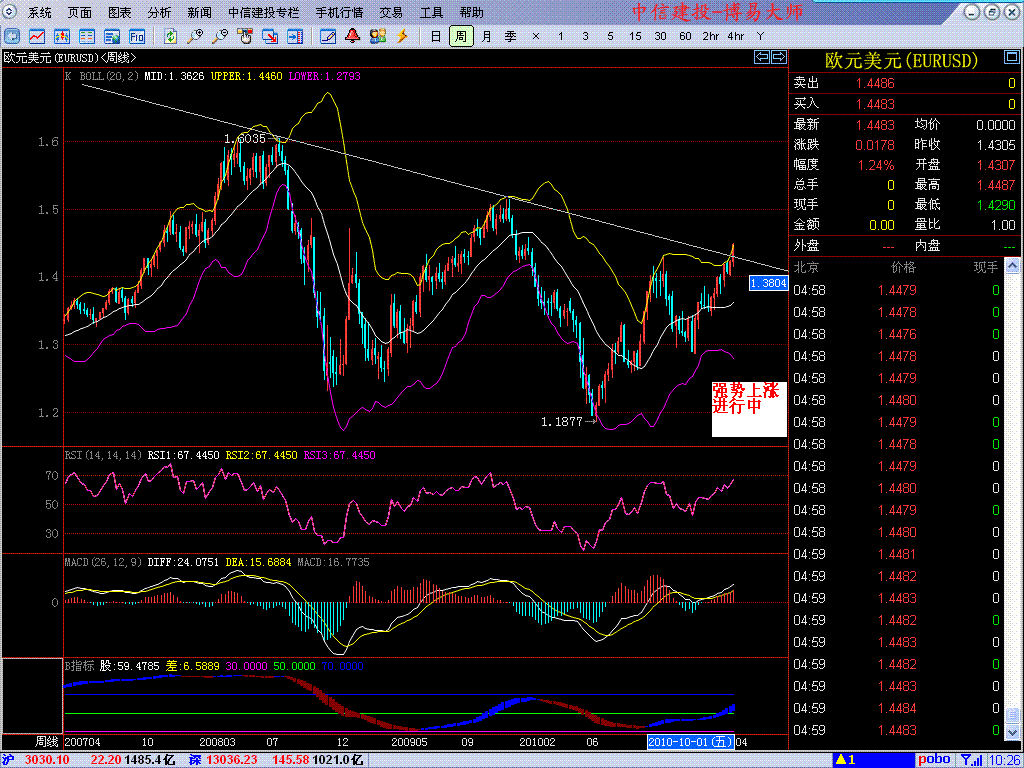The height and width of the screenshot is (768, 1024).
Task: Open the red alarm bell alert icon
Action: pyautogui.click(x=353, y=36)
